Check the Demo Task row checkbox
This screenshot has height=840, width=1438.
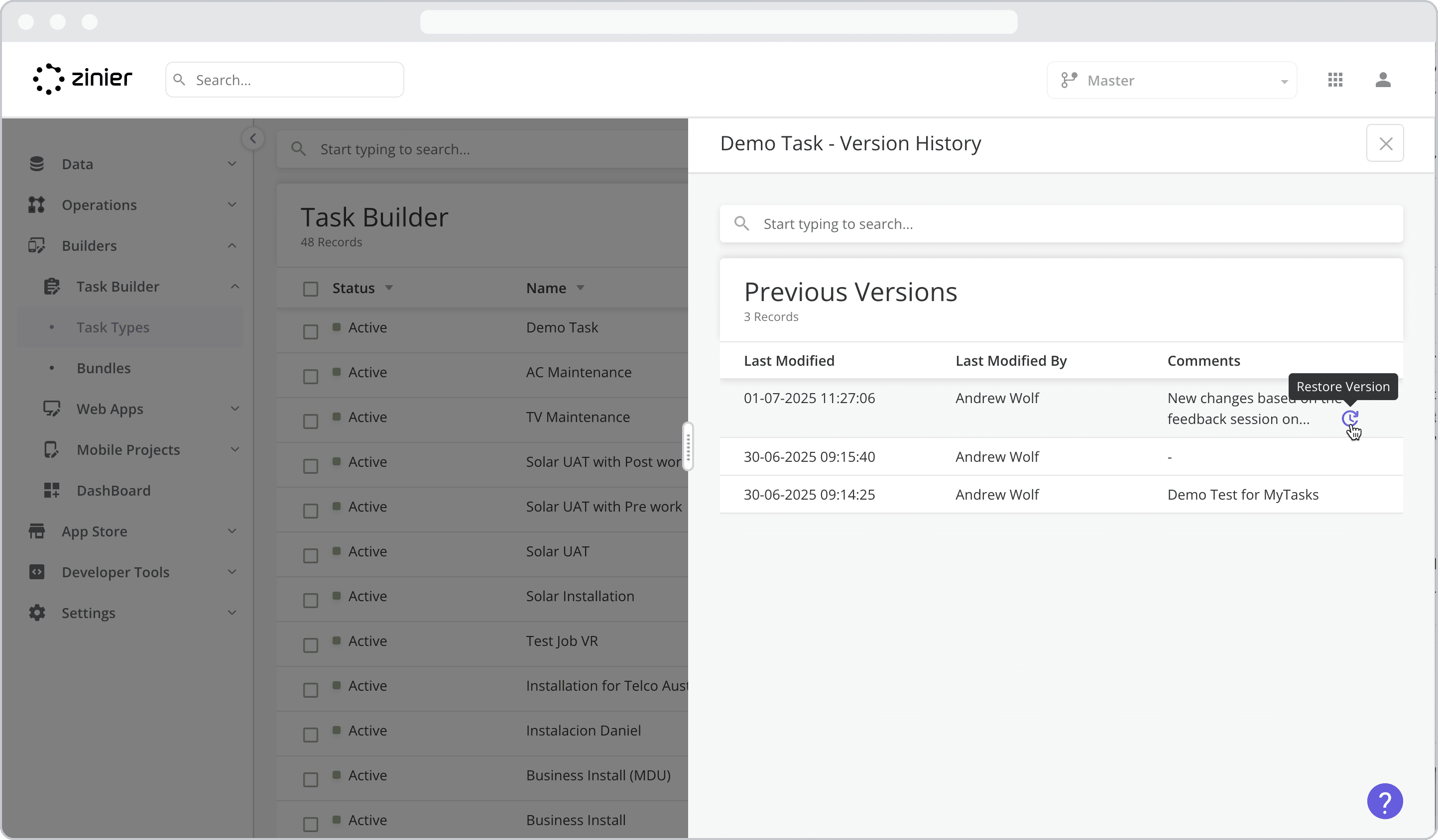coord(310,332)
